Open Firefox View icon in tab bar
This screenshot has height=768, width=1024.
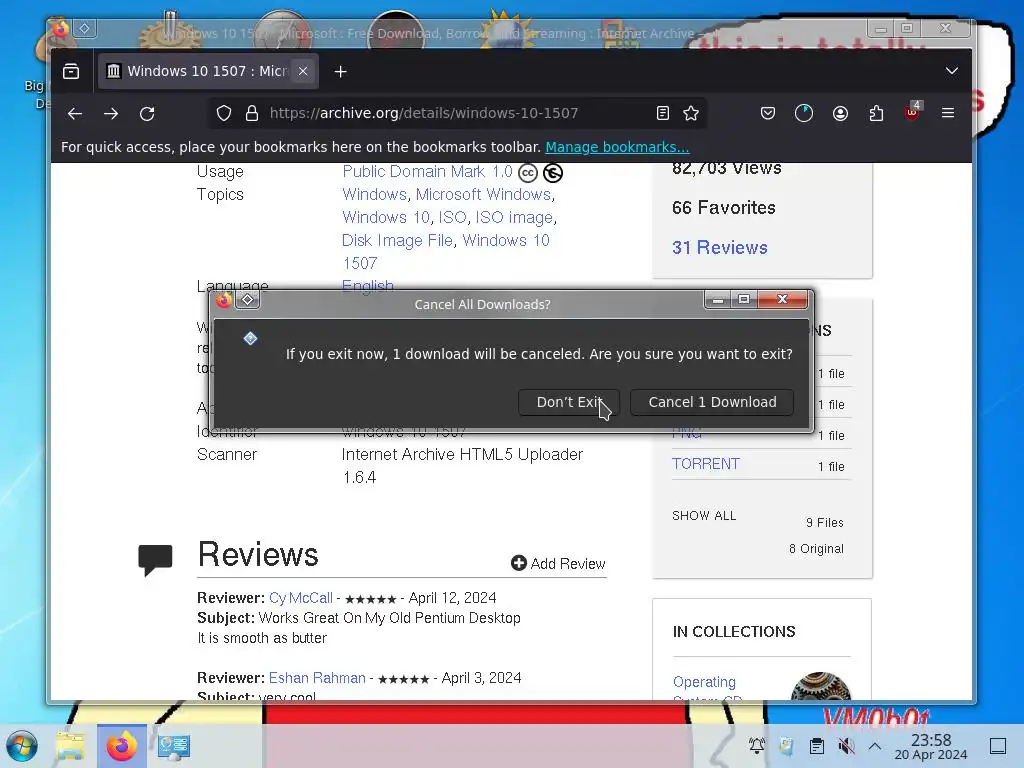click(x=71, y=71)
